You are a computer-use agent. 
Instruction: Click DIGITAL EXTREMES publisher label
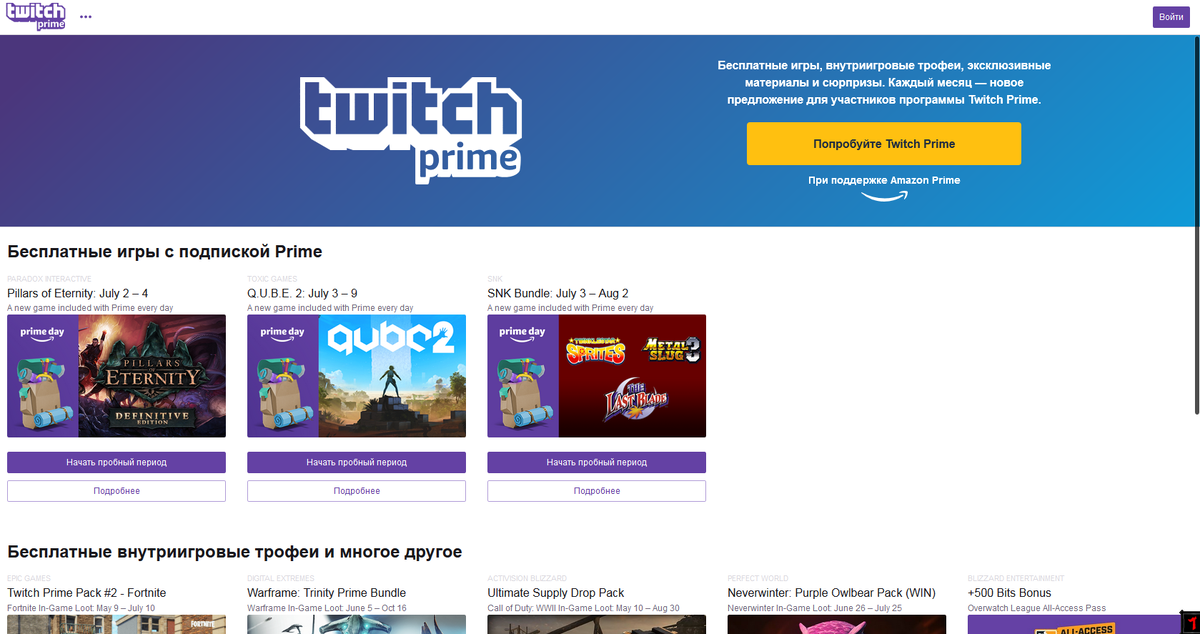(283, 579)
